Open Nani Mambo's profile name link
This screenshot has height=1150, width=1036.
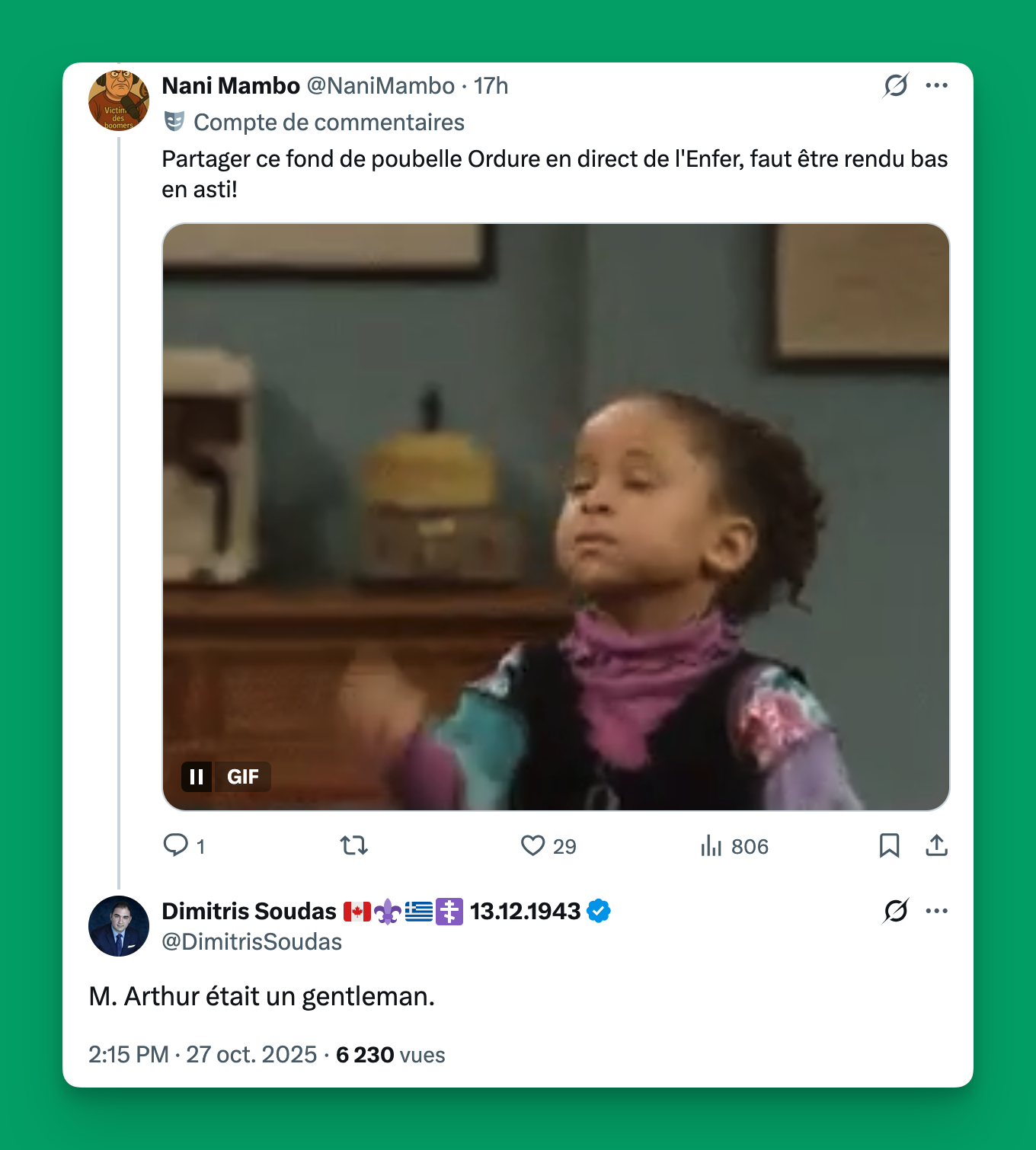[x=231, y=86]
